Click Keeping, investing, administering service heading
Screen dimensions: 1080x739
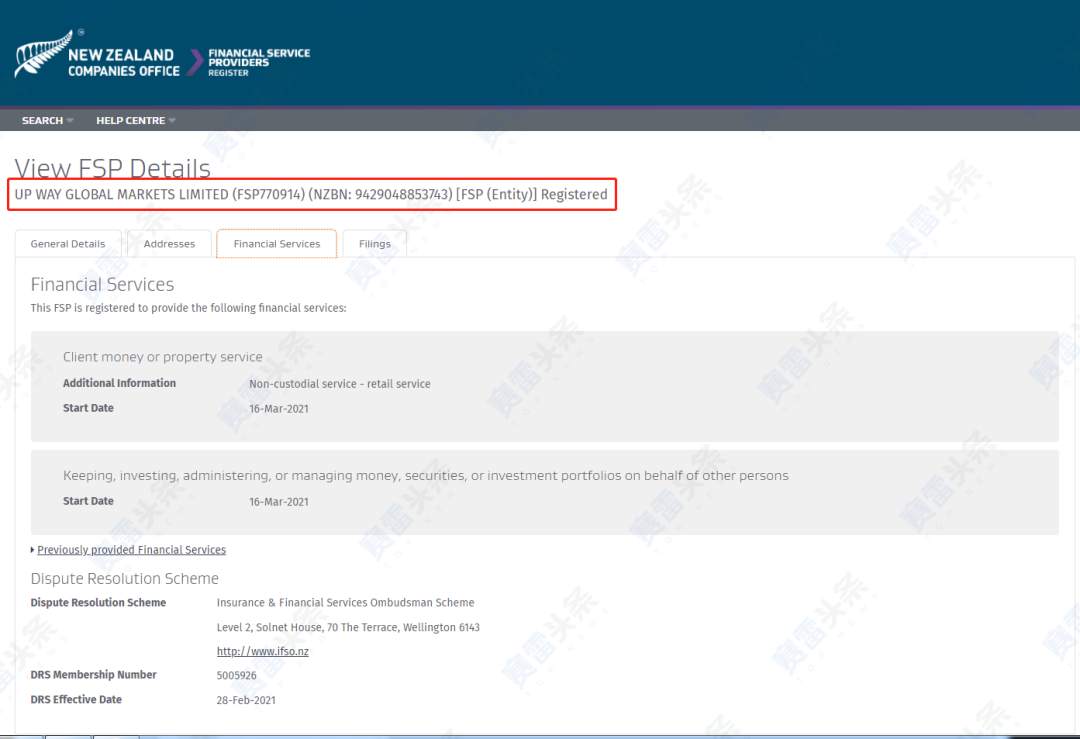click(x=426, y=476)
